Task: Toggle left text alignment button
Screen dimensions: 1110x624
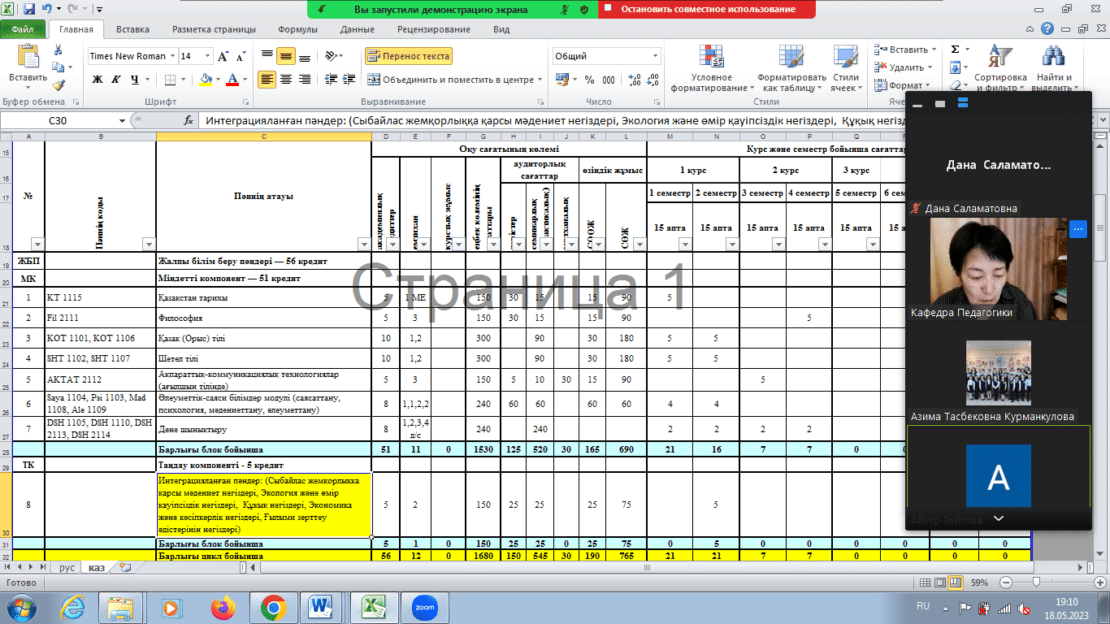Action: (267, 79)
